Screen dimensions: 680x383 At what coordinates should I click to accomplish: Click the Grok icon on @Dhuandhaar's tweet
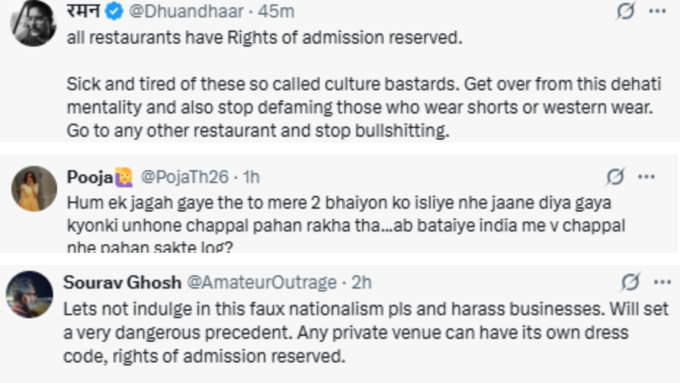point(626,11)
